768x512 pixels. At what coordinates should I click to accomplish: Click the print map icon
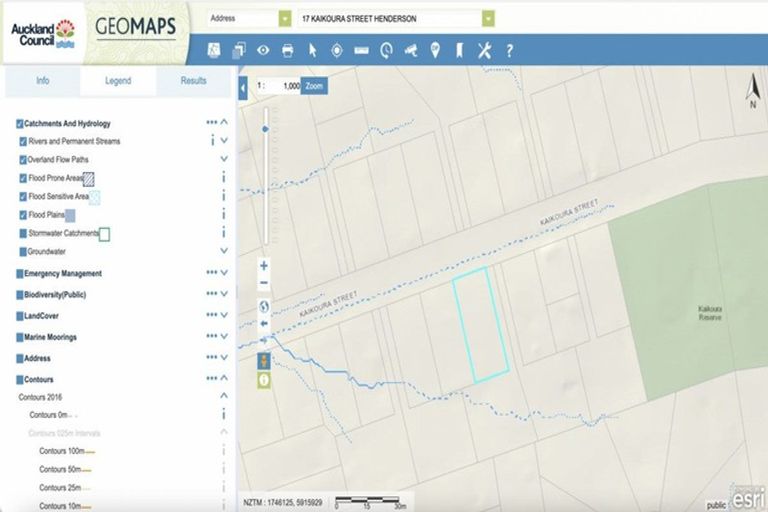(288, 50)
